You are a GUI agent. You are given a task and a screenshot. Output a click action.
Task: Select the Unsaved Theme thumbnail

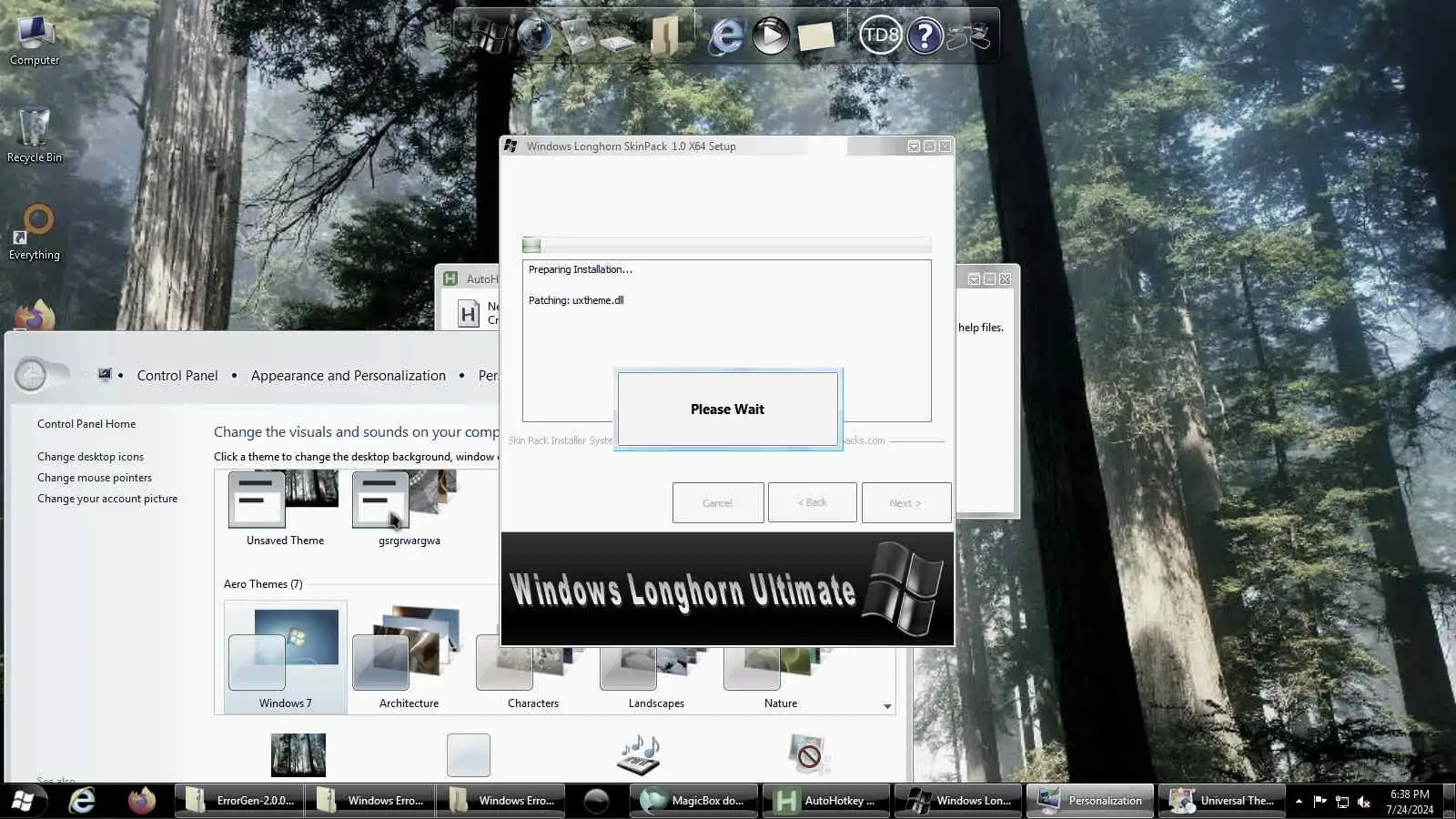tap(285, 509)
